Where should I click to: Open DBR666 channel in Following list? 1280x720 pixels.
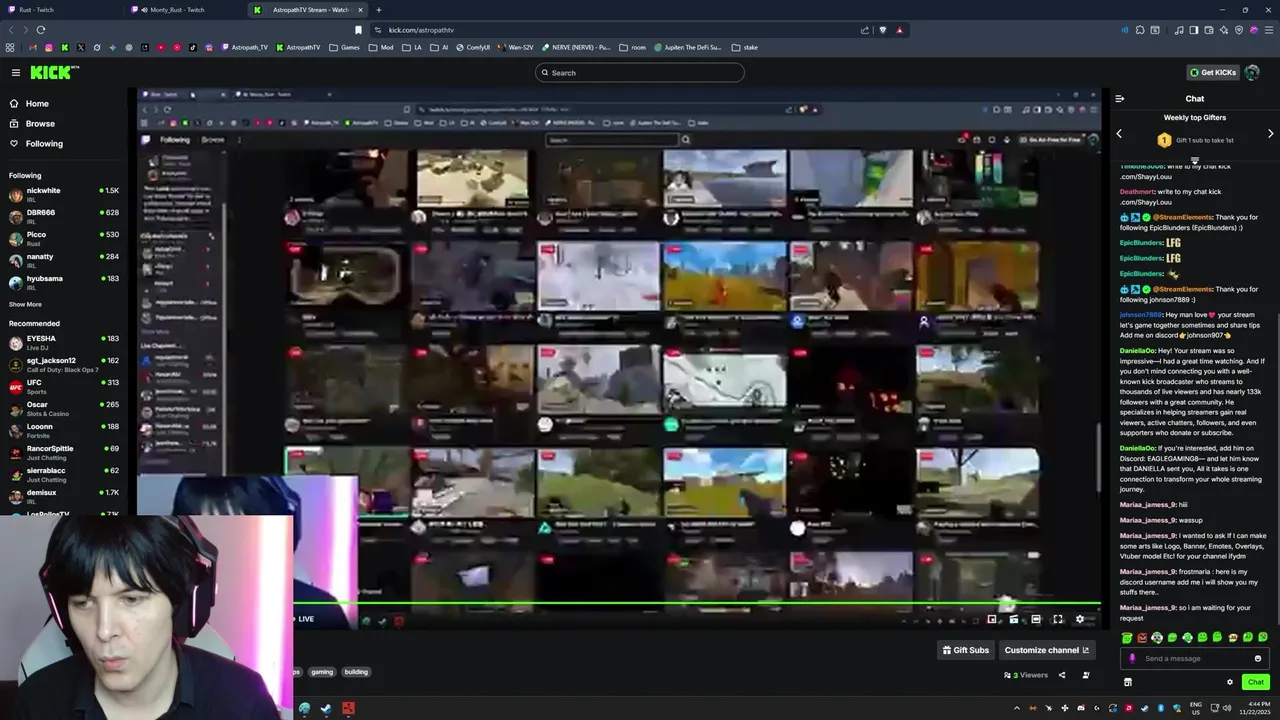(64, 216)
